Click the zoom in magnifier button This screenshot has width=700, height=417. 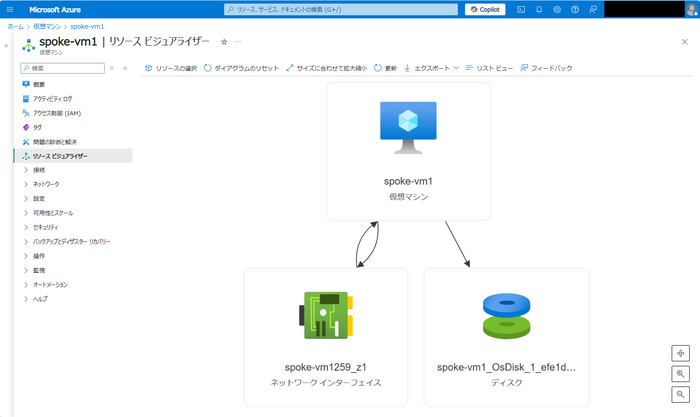681,374
